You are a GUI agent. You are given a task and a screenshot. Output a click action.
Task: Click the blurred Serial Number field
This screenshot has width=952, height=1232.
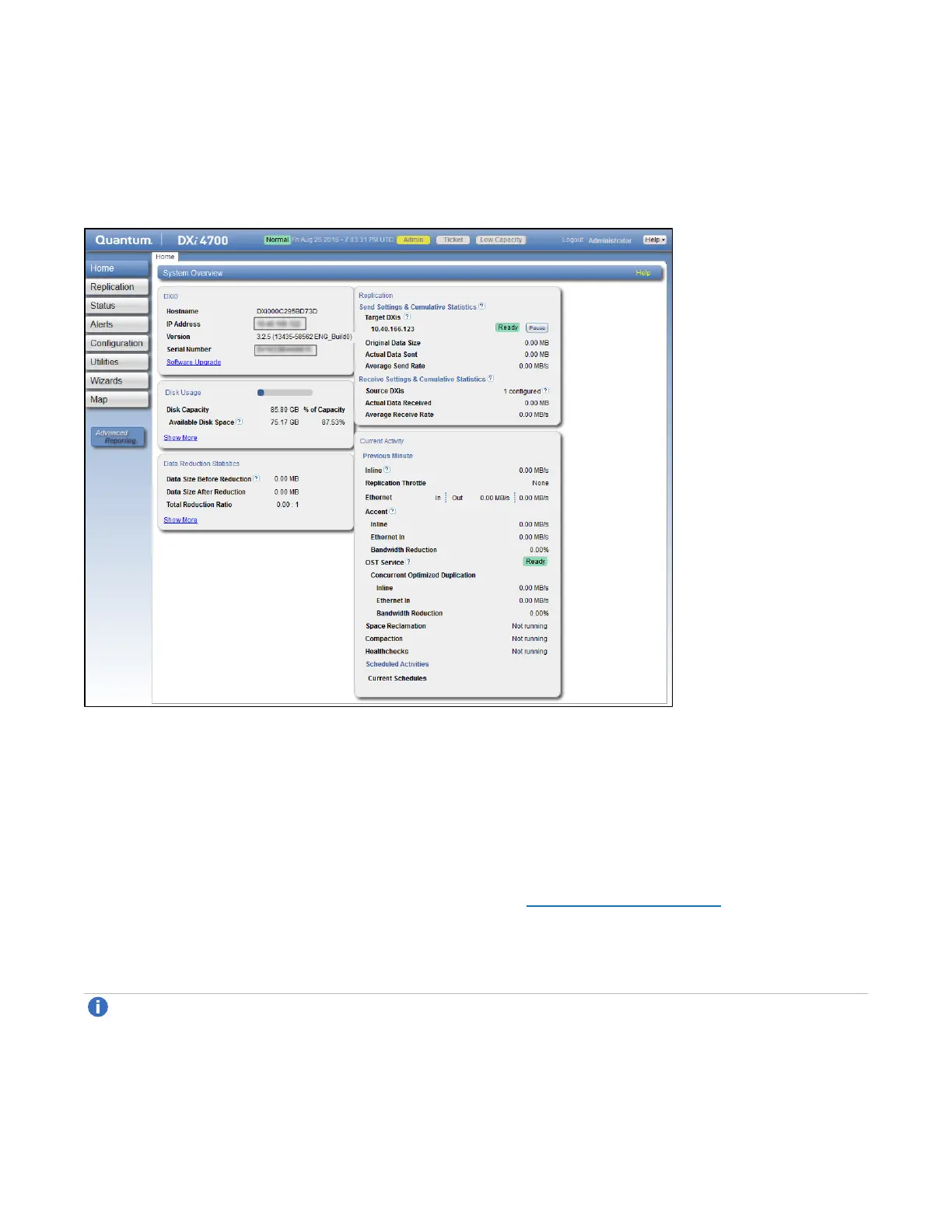click(x=285, y=350)
